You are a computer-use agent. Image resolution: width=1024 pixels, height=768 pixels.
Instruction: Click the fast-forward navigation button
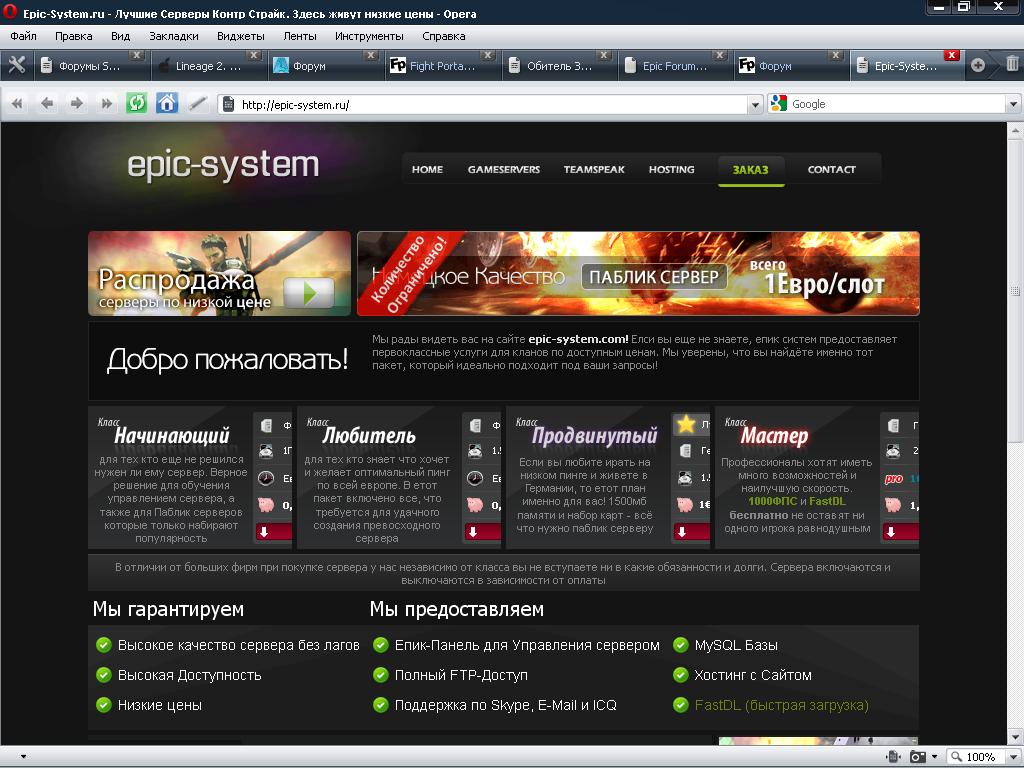[106, 103]
